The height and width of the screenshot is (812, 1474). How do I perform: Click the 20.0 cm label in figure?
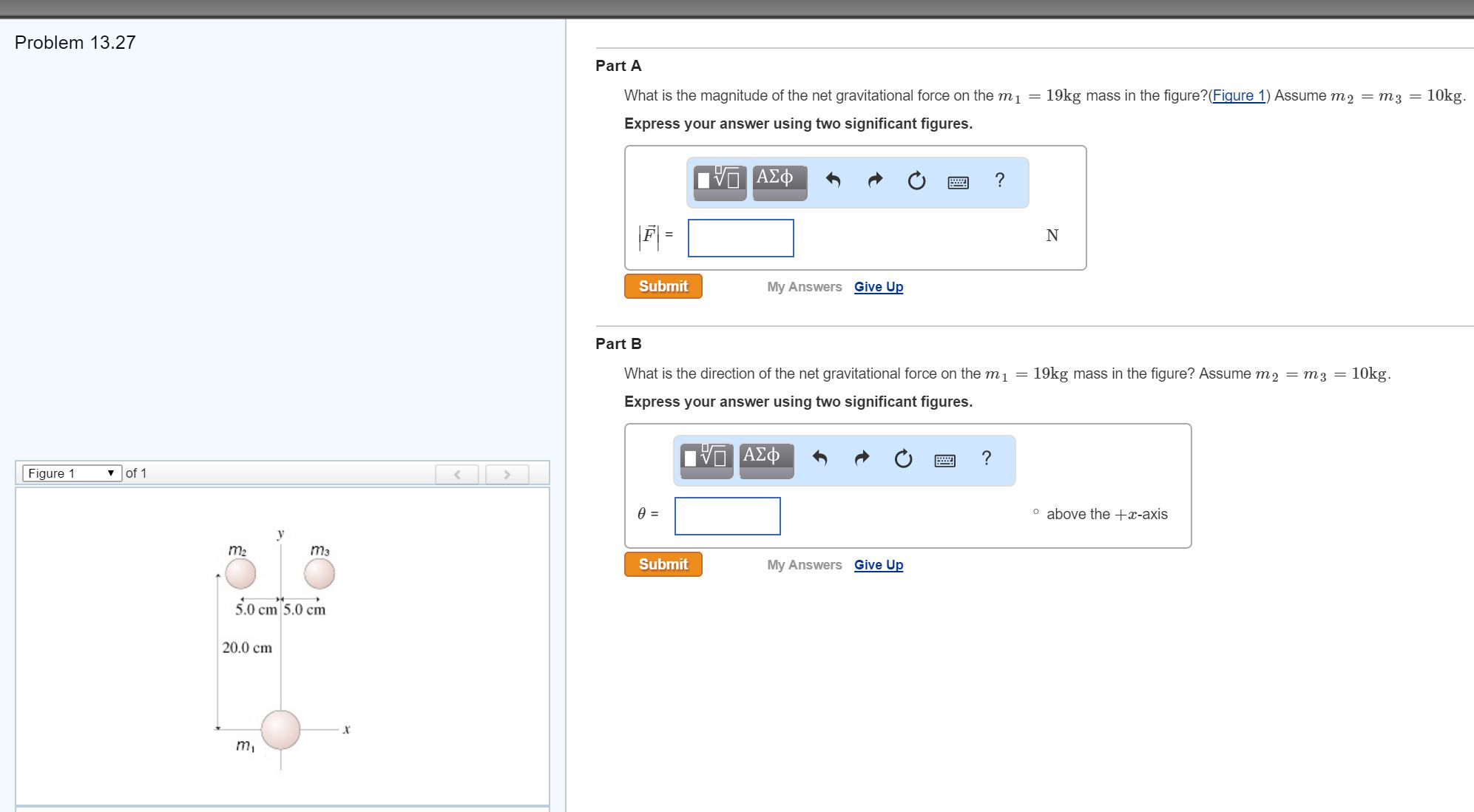click(x=247, y=648)
